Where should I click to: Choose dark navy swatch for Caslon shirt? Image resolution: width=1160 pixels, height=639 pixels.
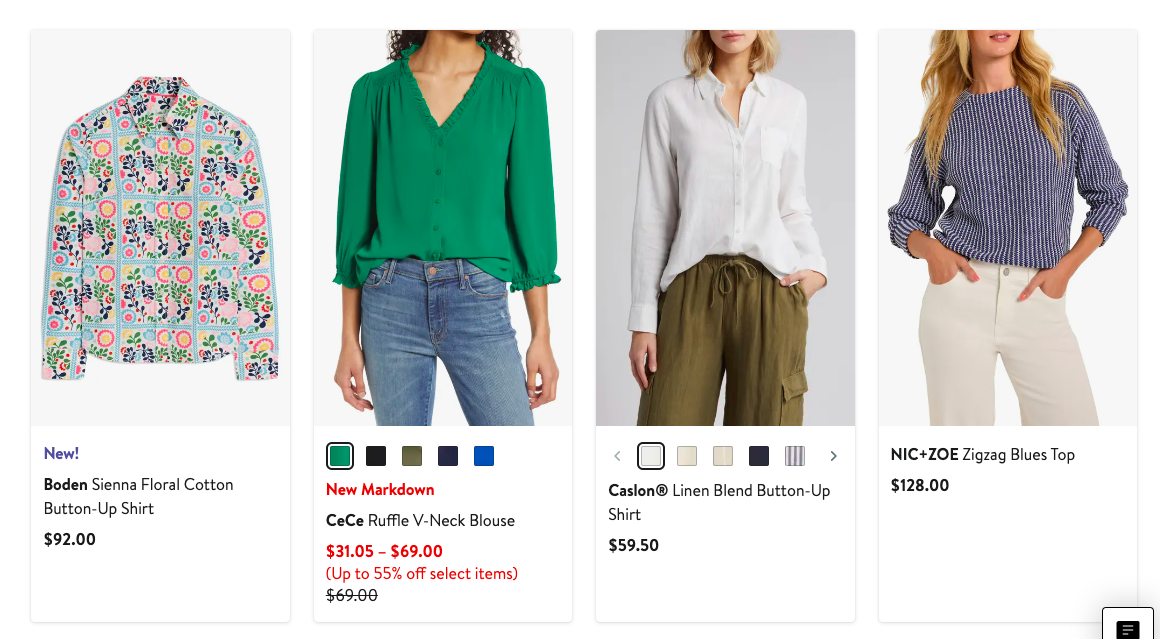coord(759,456)
